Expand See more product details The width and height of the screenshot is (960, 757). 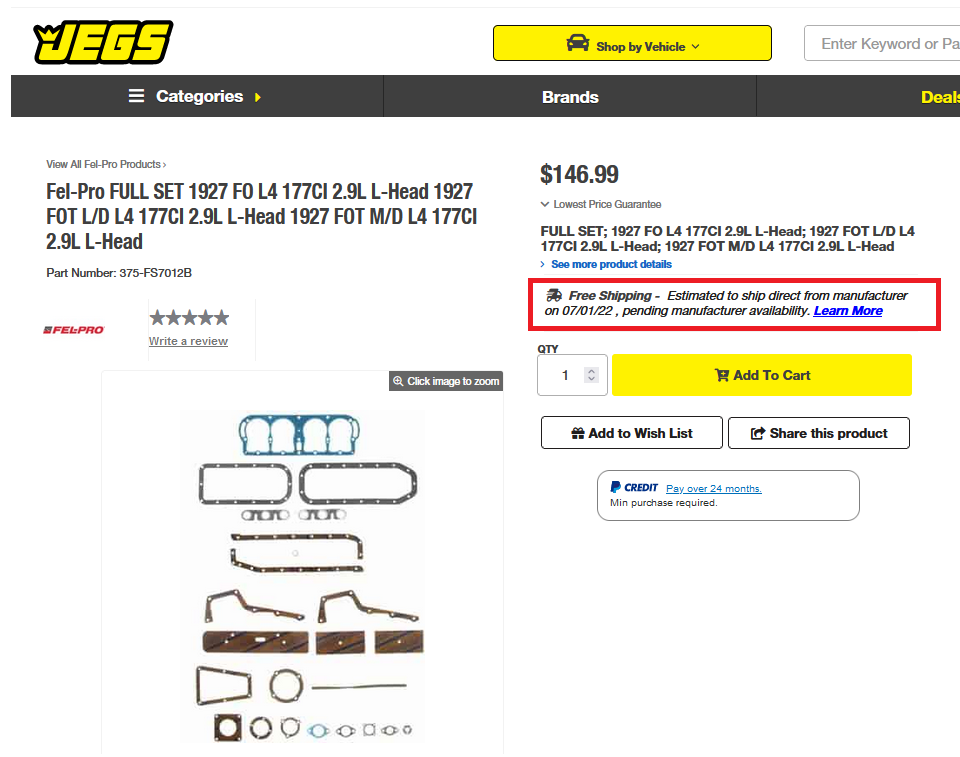pos(610,264)
